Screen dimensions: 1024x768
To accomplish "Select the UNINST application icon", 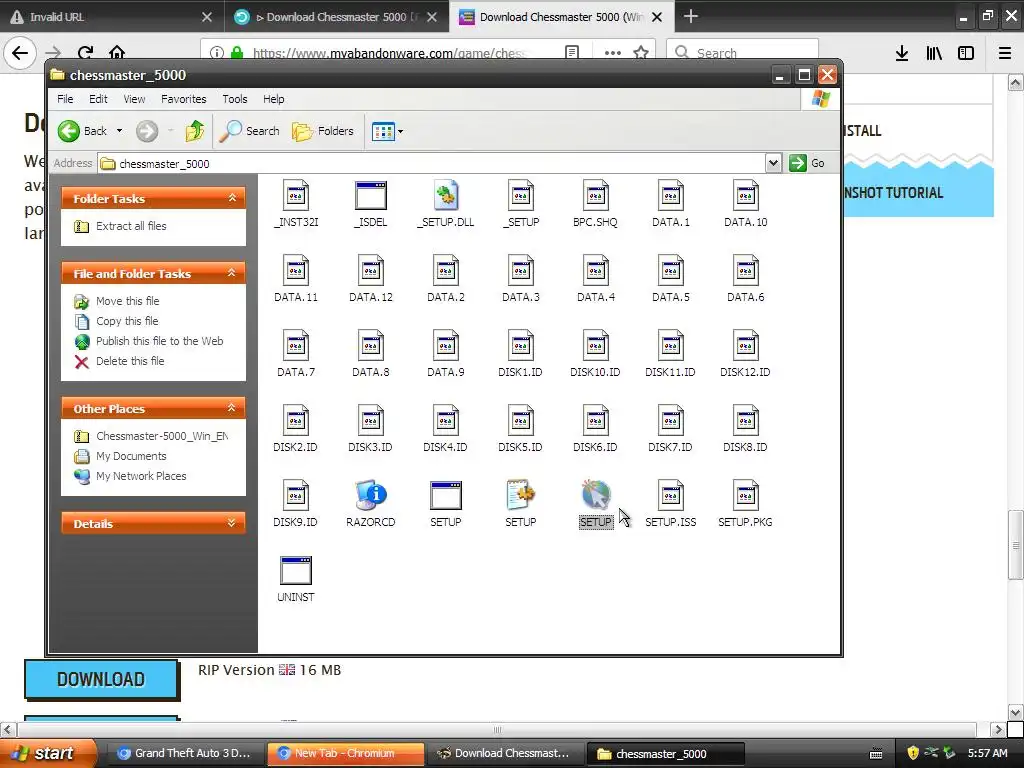I will tap(296, 570).
